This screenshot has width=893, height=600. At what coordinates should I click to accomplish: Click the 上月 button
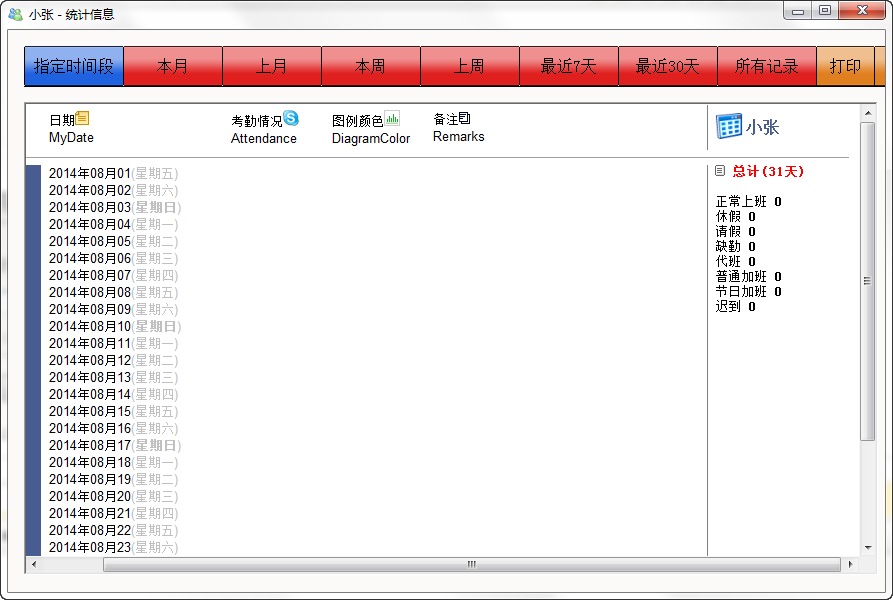tap(271, 66)
